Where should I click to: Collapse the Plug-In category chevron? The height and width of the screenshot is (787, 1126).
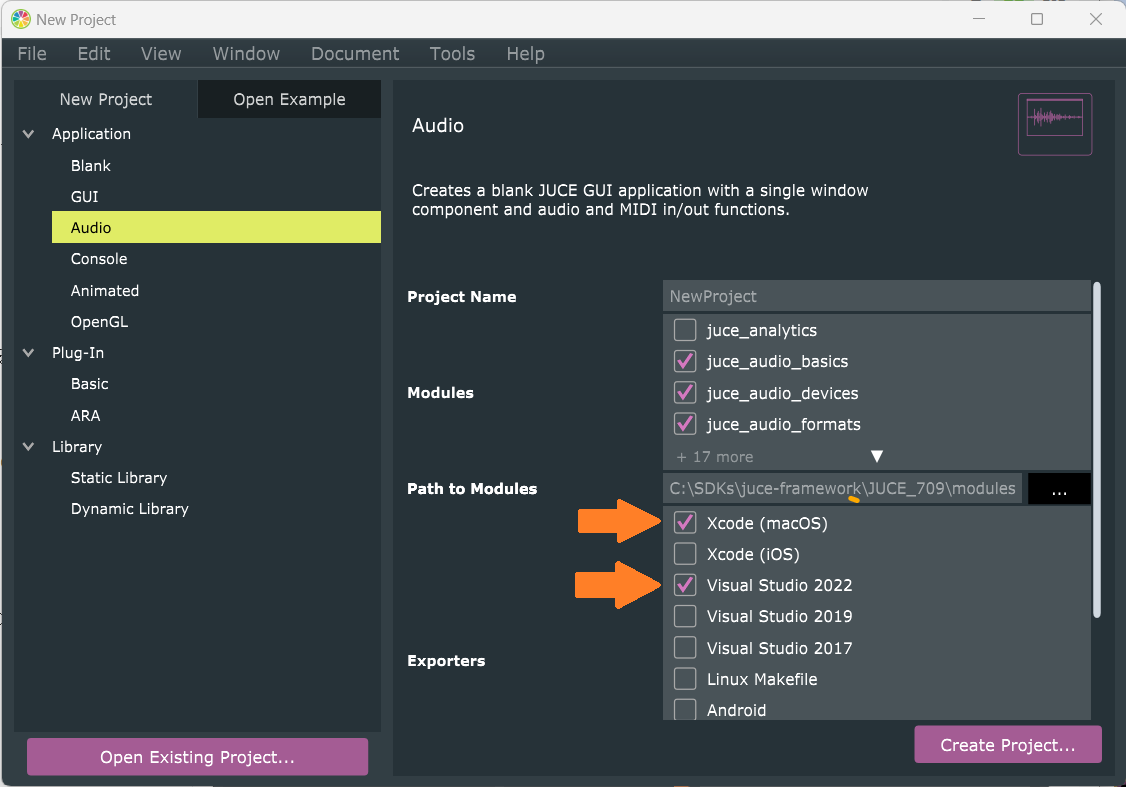[x=29, y=353]
